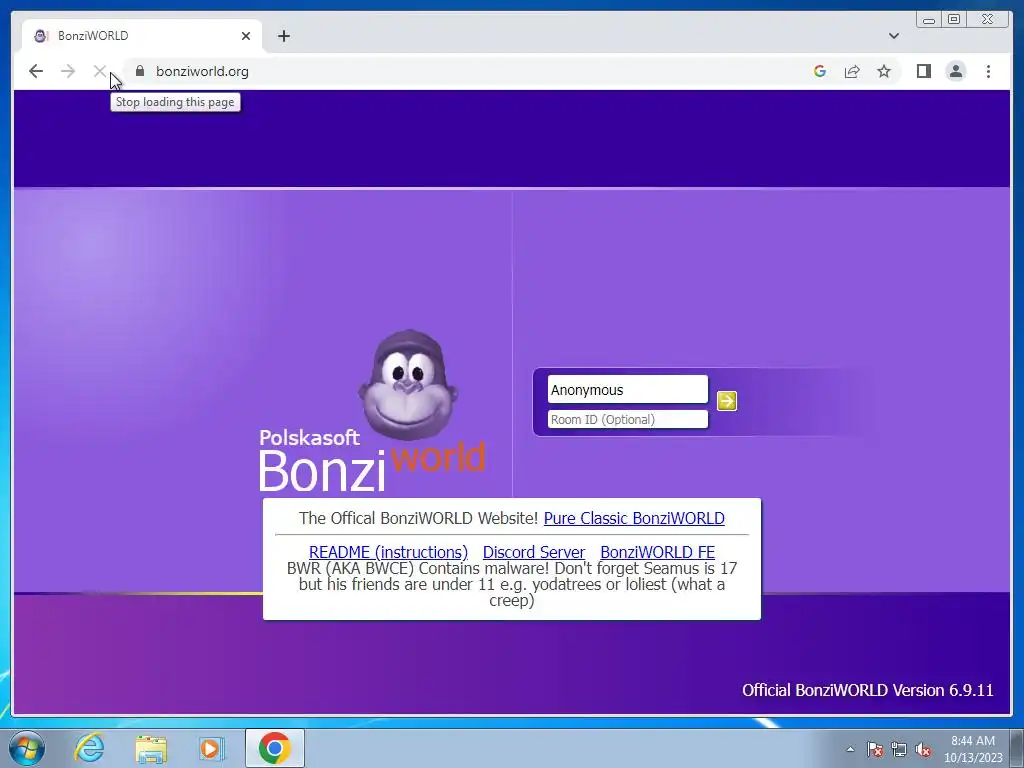Viewport: 1024px width, 768px height.
Task: Open Chrome three-dot menu
Action: point(988,71)
